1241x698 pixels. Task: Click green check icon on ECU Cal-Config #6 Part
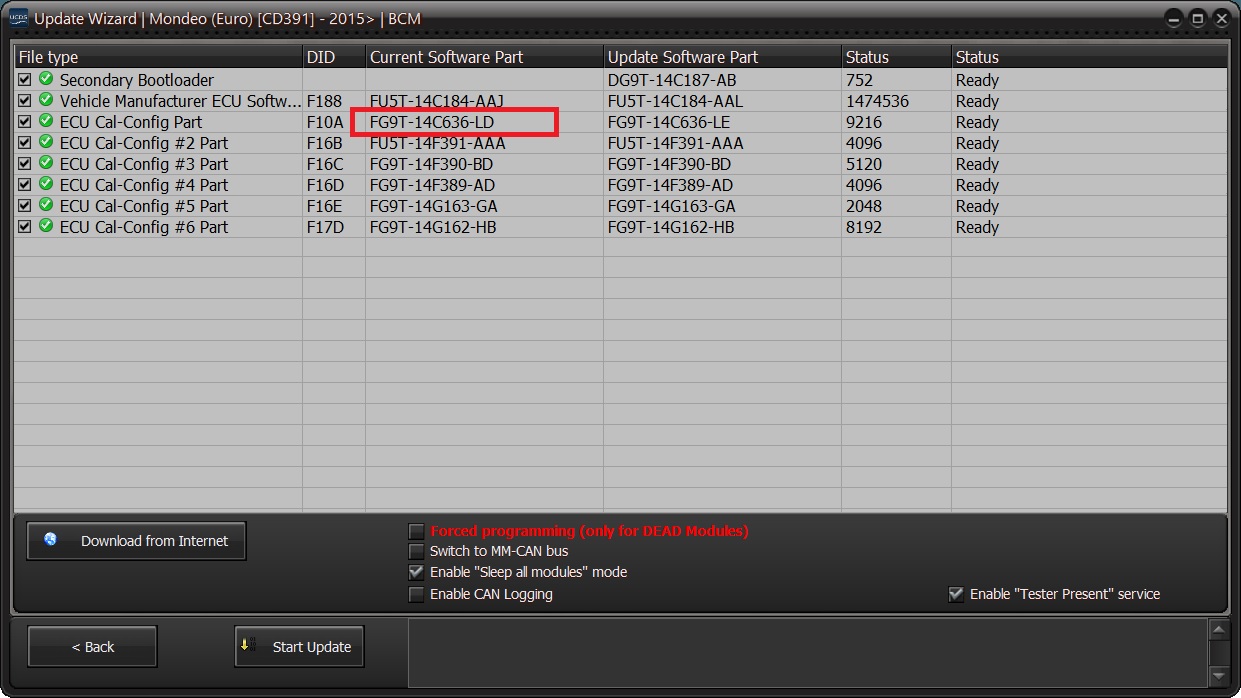pos(46,227)
